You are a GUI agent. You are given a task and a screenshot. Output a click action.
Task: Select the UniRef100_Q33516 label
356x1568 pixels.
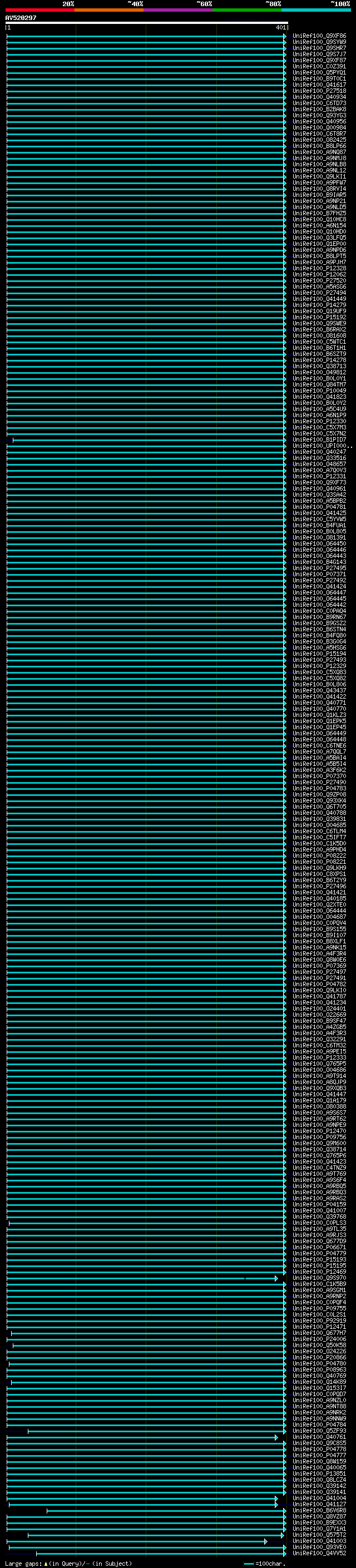point(319,458)
